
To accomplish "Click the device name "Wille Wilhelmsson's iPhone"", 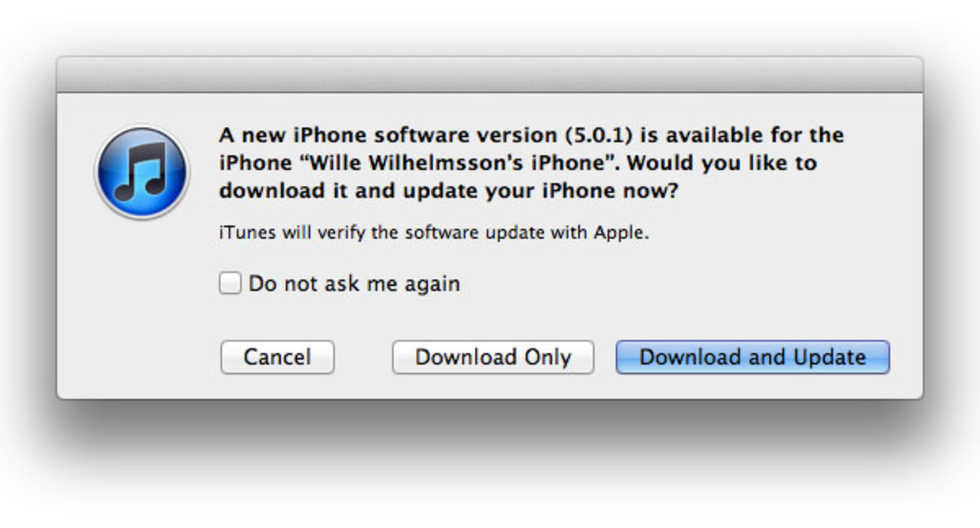I will tap(456, 162).
